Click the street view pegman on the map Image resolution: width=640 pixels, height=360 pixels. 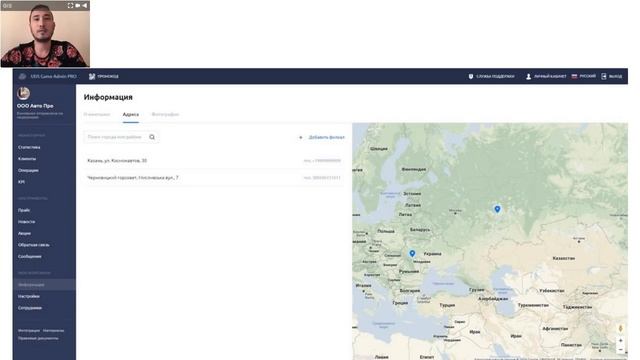pos(620,329)
